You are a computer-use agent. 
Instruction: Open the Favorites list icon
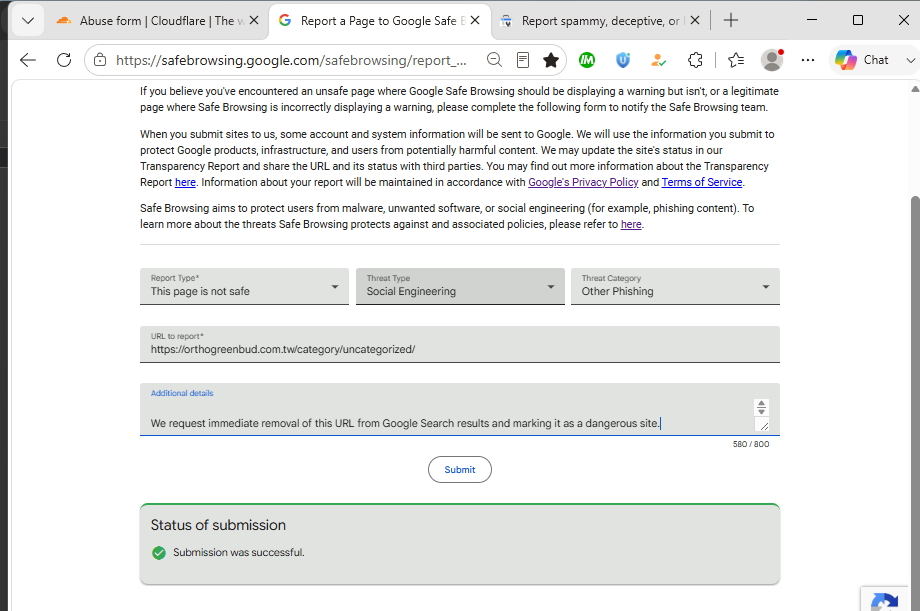736,60
